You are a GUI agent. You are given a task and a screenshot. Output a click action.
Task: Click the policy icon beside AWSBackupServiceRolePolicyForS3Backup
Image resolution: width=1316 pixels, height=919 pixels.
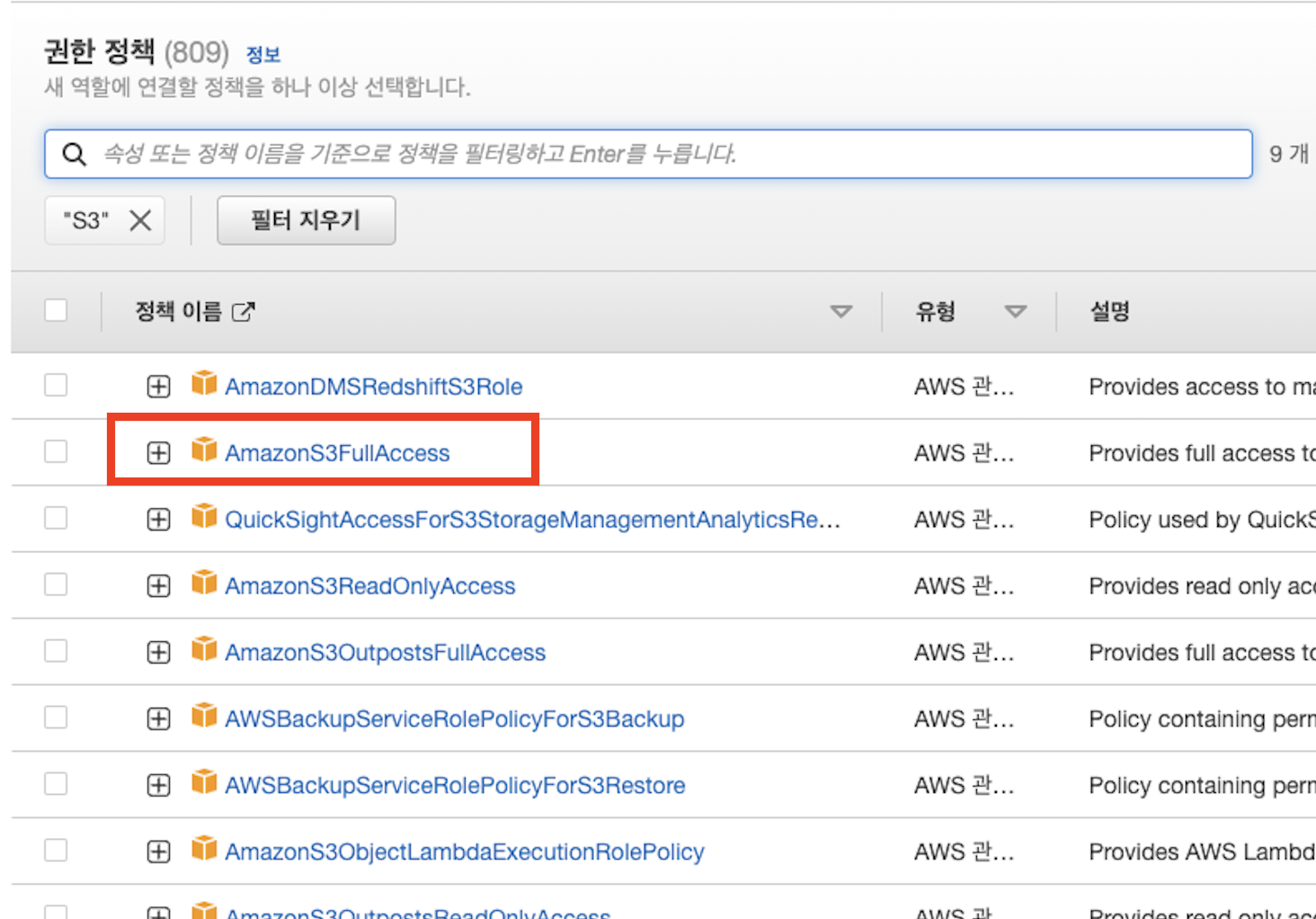[204, 716]
